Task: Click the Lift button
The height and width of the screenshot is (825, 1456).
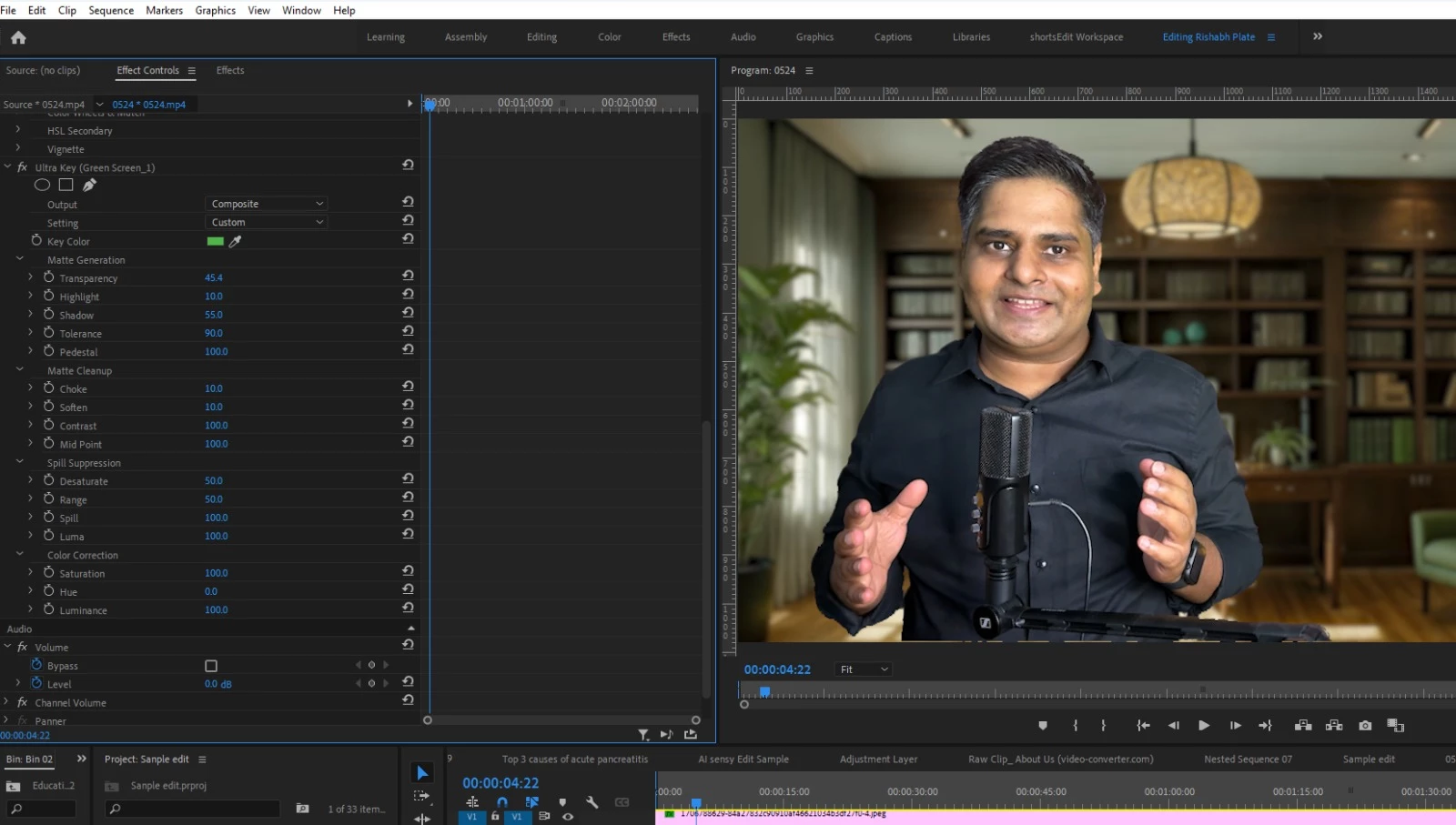Action: point(1303,726)
